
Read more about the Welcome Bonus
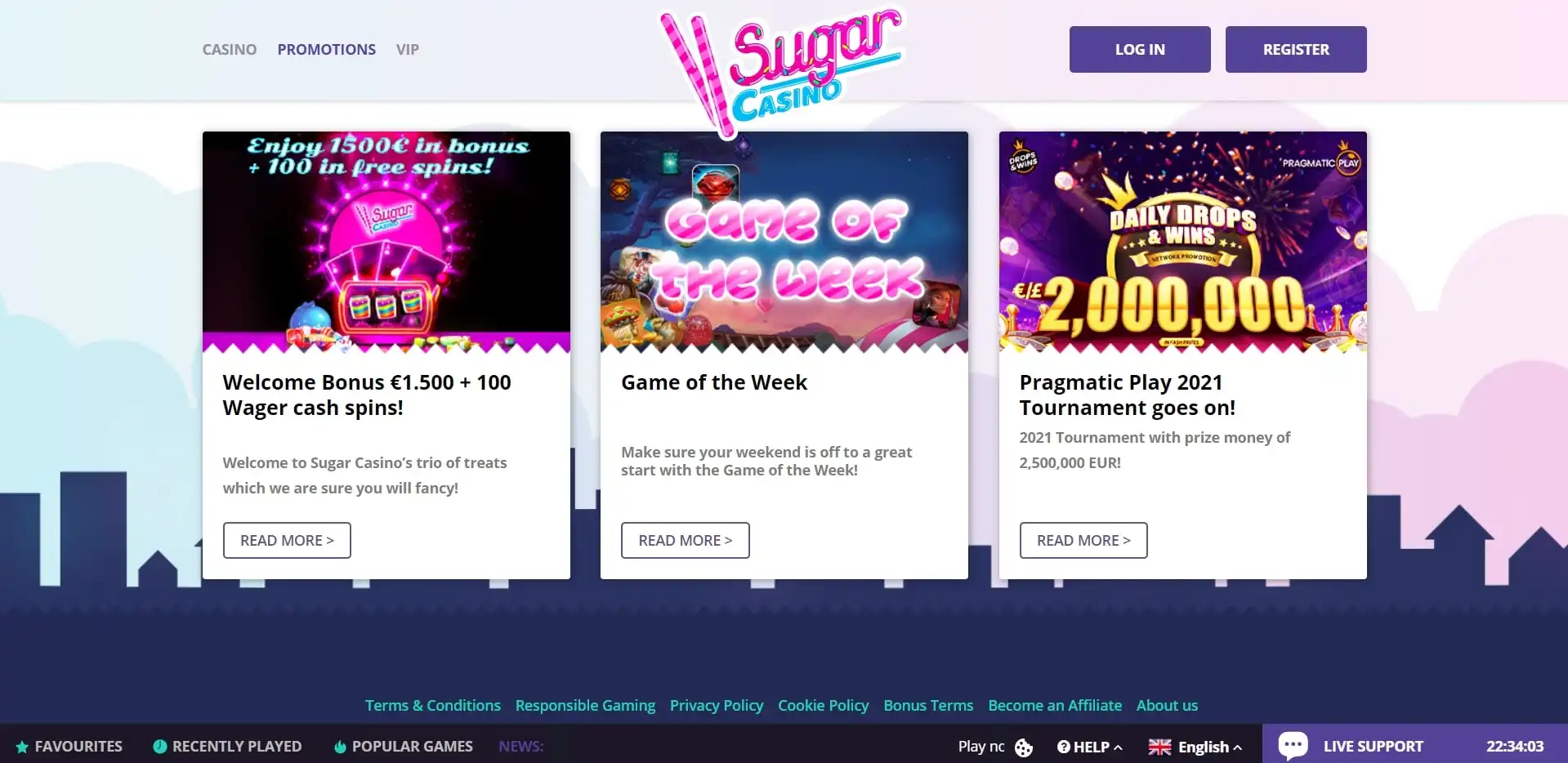(x=287, y=540)
